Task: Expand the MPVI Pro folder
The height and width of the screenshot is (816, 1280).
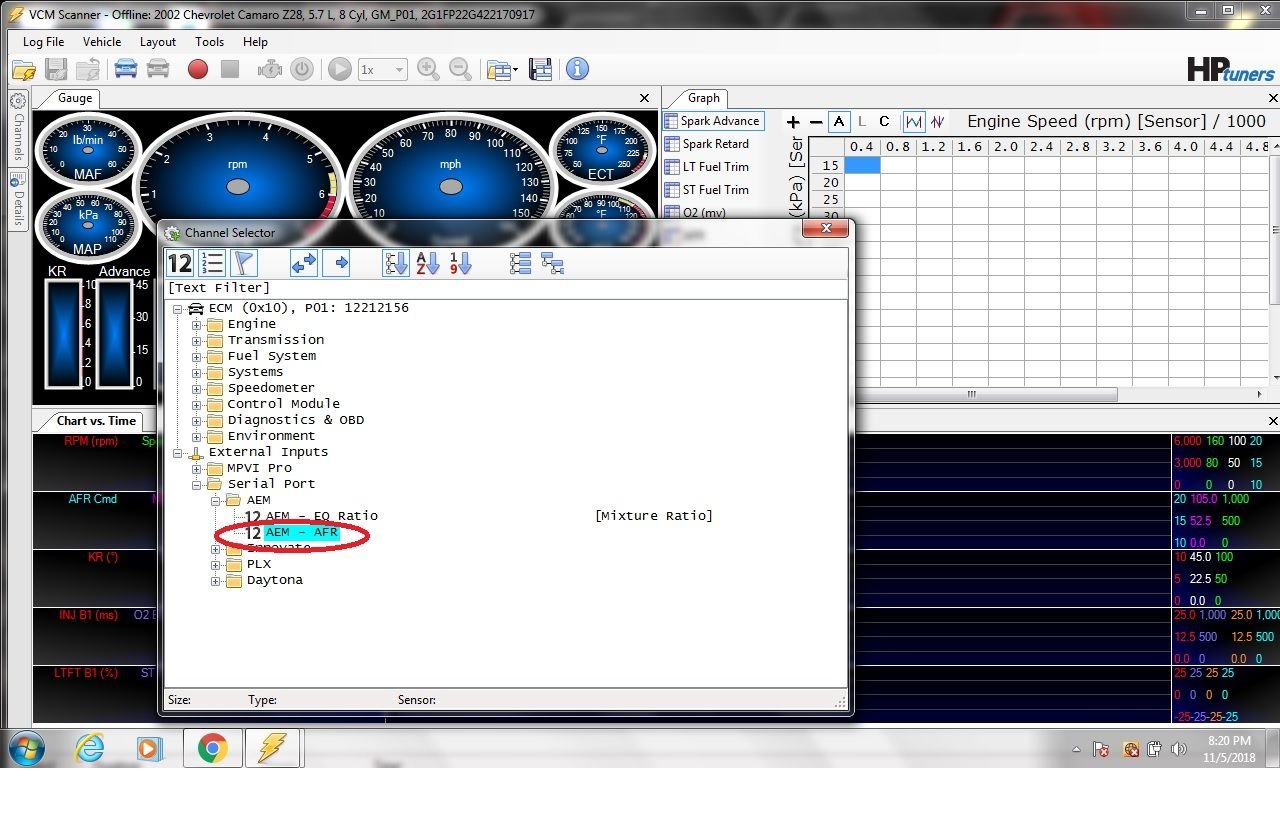Action: 197,469
